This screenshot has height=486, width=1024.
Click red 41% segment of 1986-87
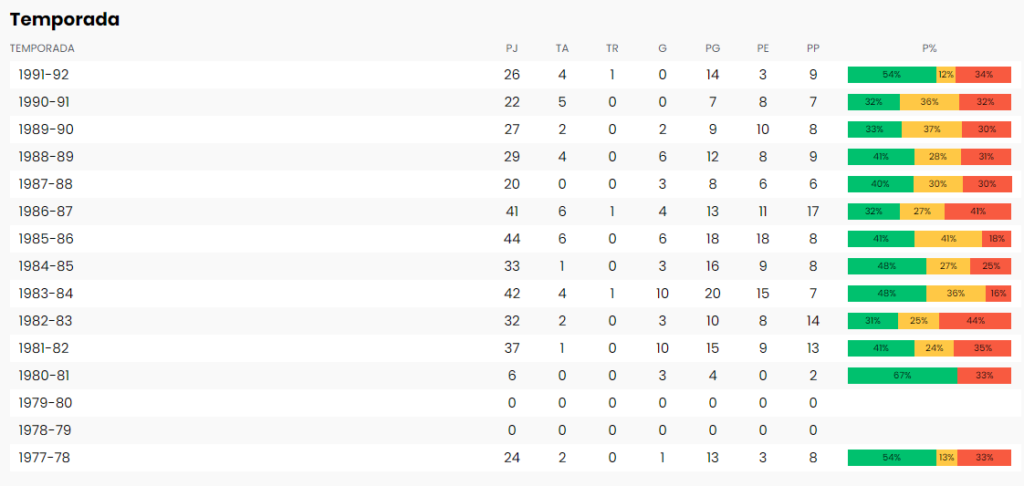pos(978,211)
